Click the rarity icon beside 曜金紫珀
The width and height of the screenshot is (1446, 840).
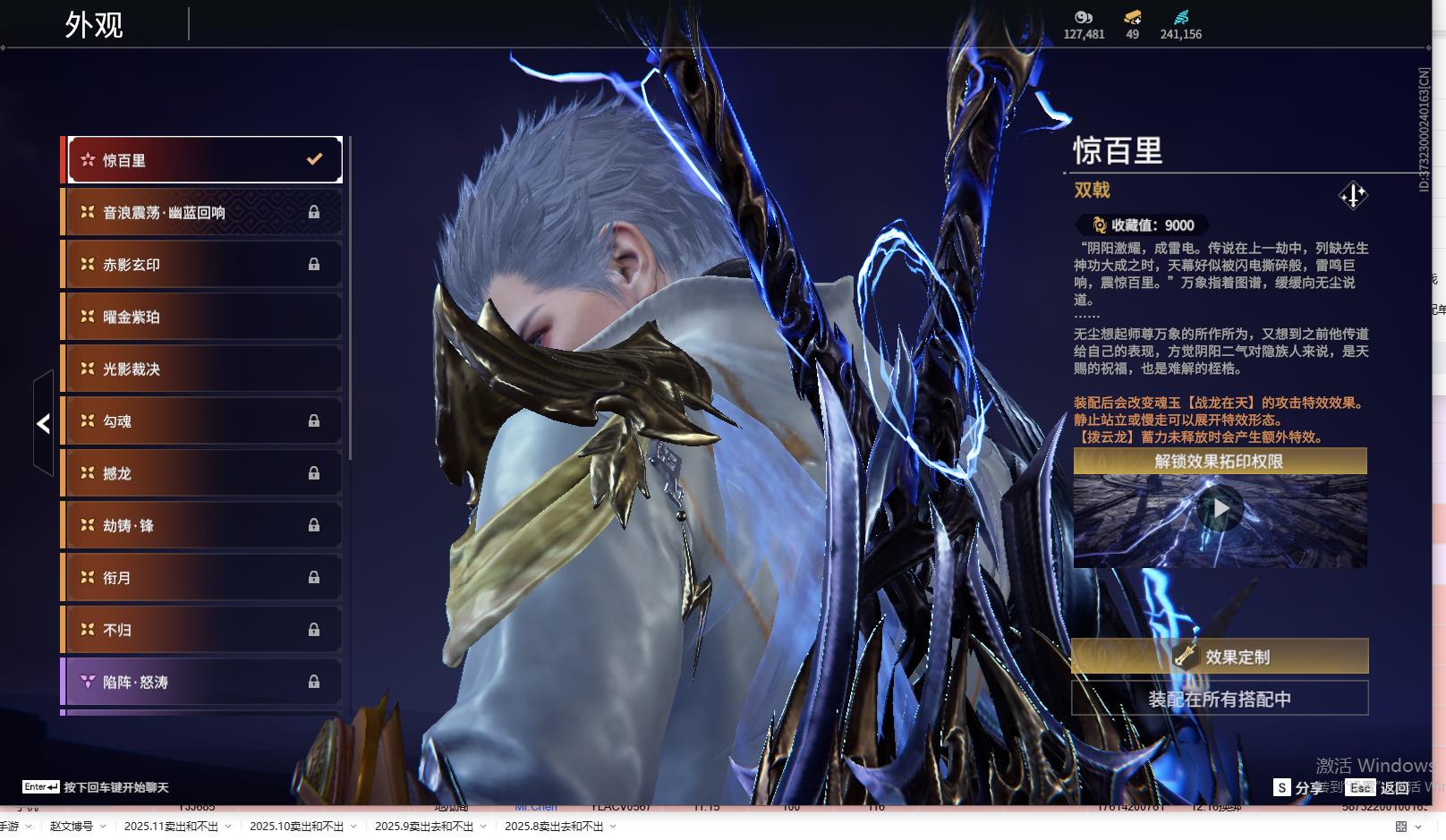click(88, 317)
